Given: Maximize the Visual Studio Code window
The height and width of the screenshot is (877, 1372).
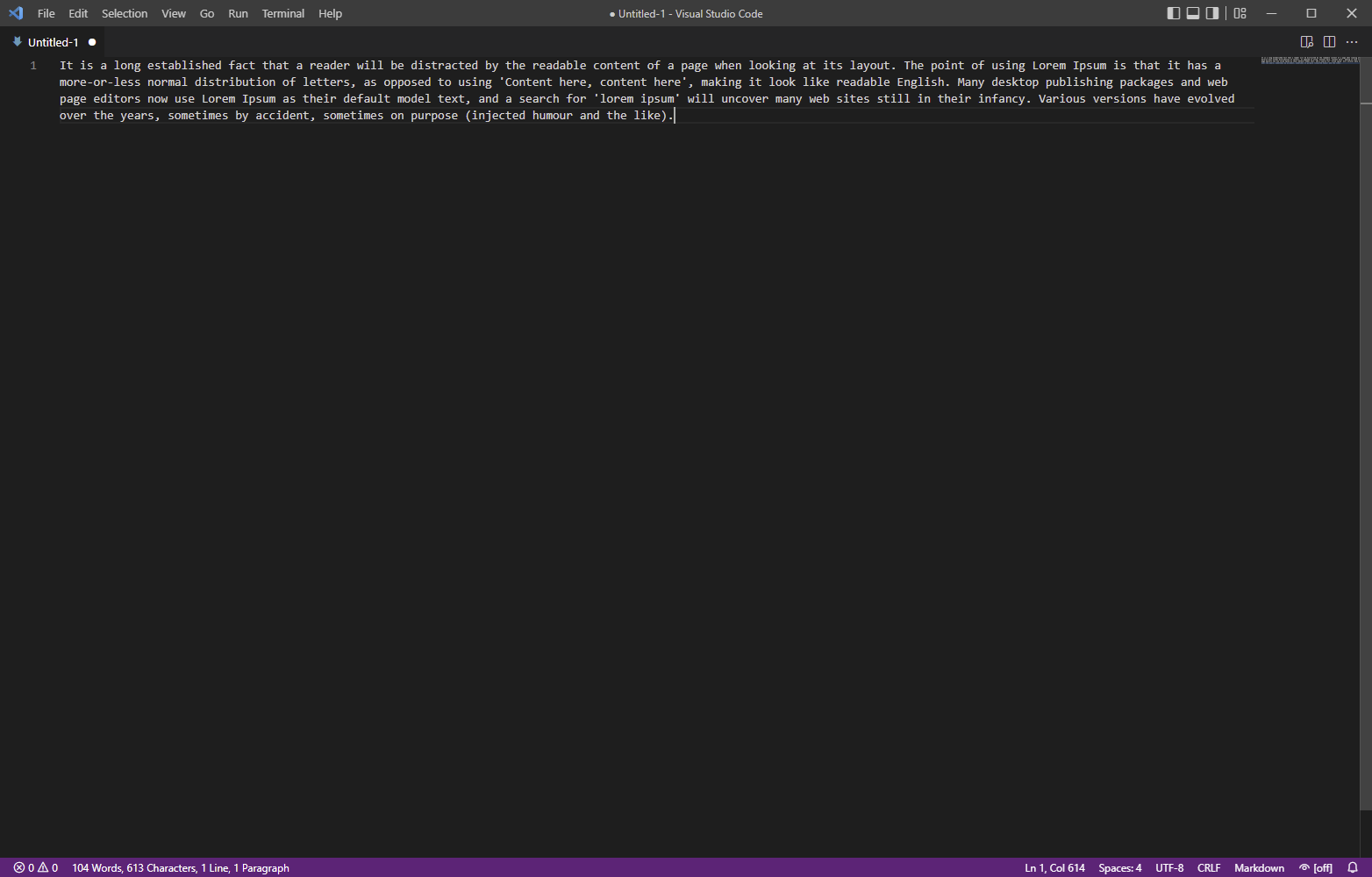Looking at the screenshot, I should click(x=1311, y=13).
